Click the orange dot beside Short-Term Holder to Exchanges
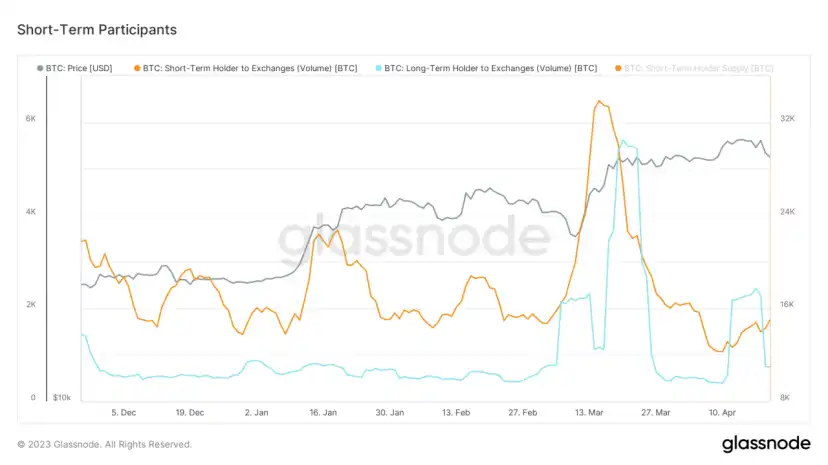 coord(137,68)
